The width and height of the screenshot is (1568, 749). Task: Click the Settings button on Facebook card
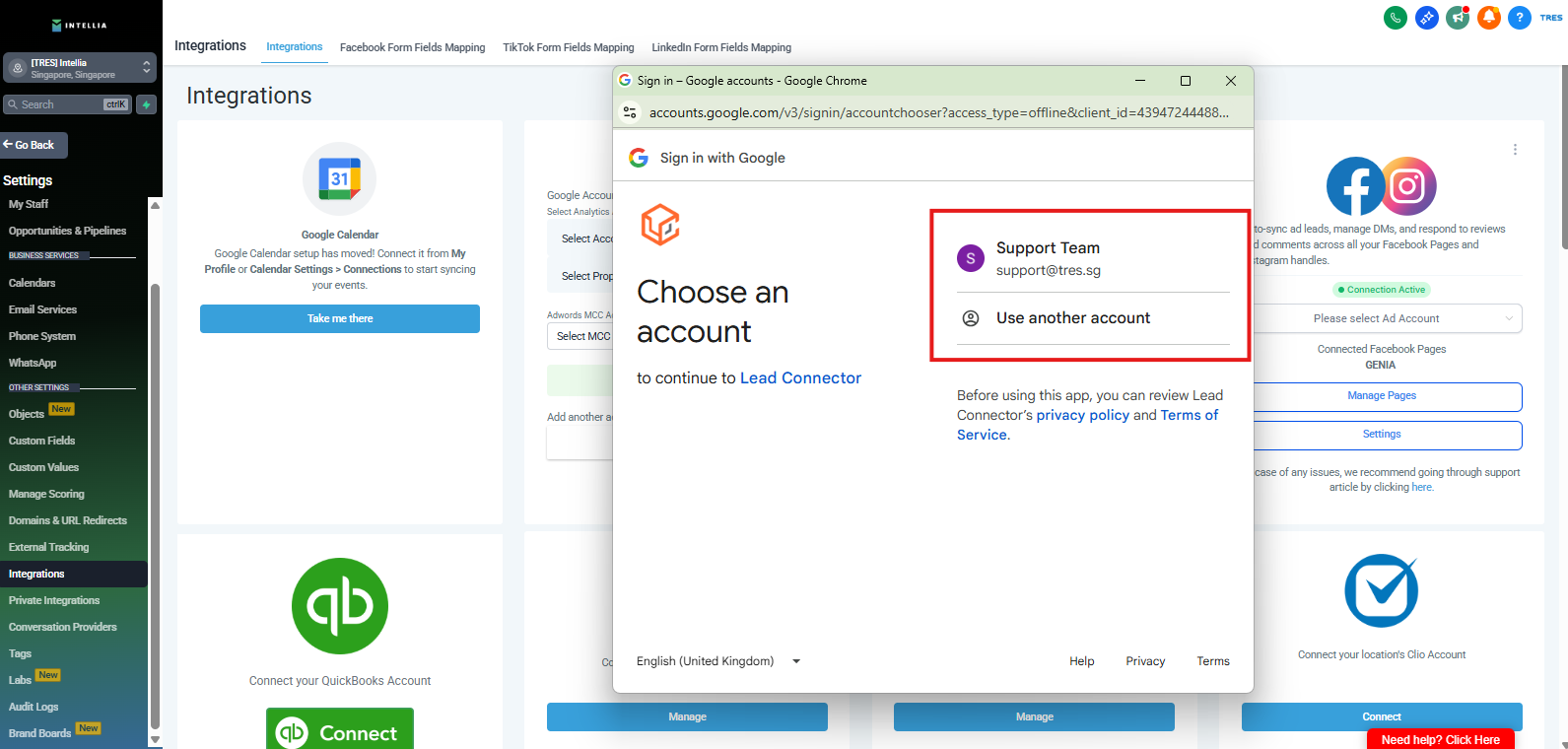click(1388, 435)
